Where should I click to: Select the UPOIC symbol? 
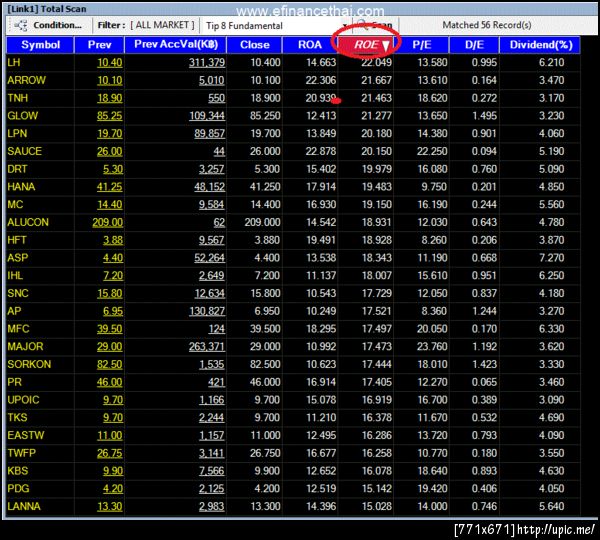click(x=23, y=400)
